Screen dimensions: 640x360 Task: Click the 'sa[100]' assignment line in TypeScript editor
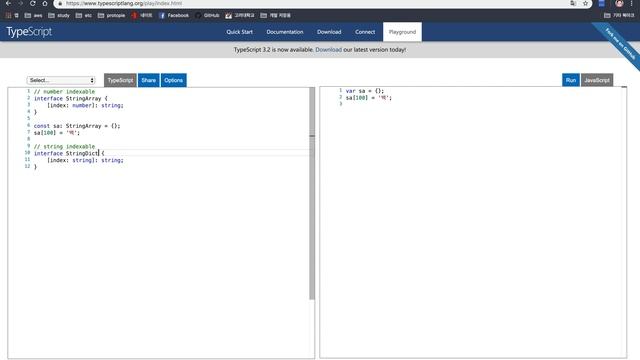57,133
